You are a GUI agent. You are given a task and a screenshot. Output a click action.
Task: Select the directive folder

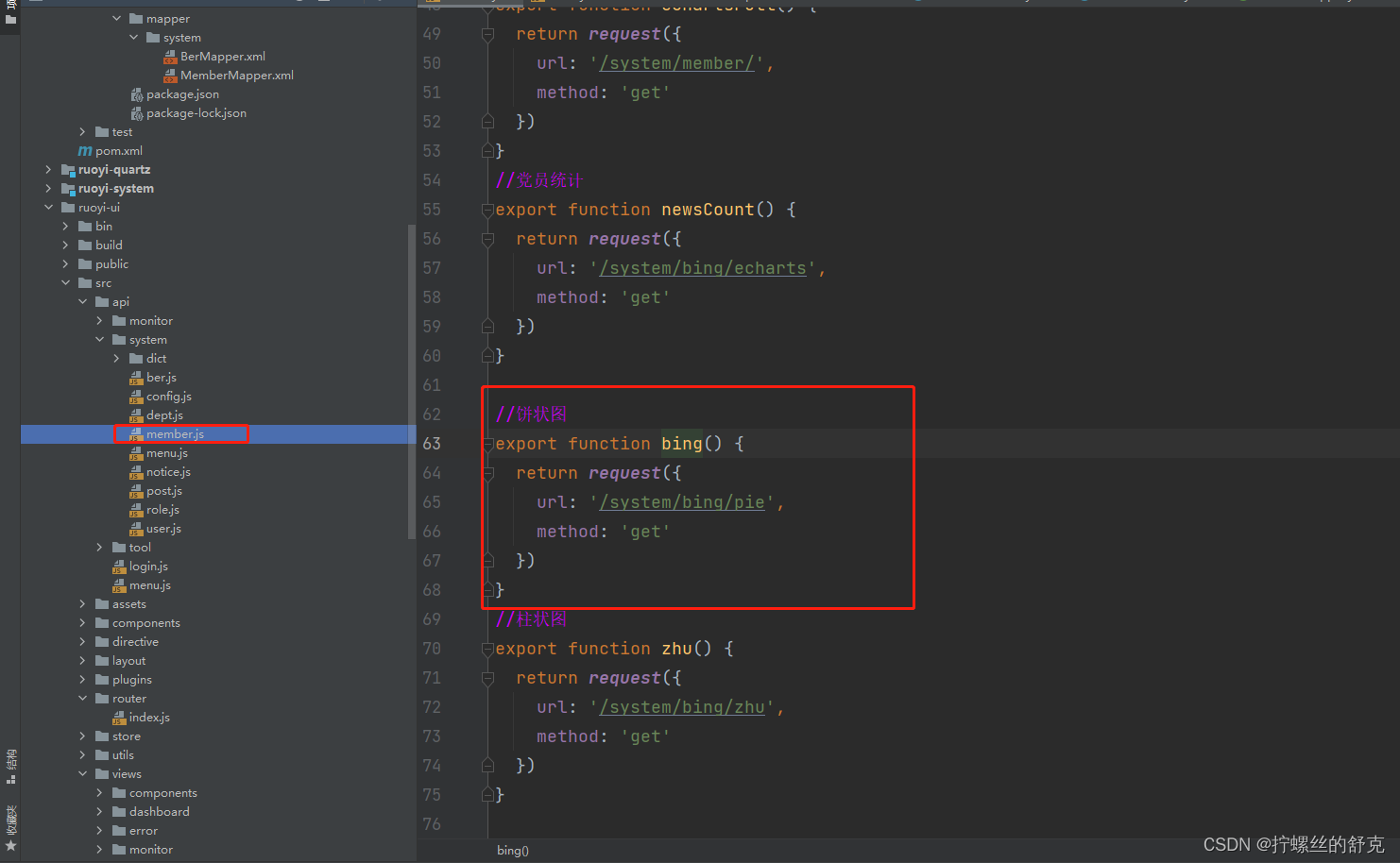pyautogui.click(x=135, y=642)
